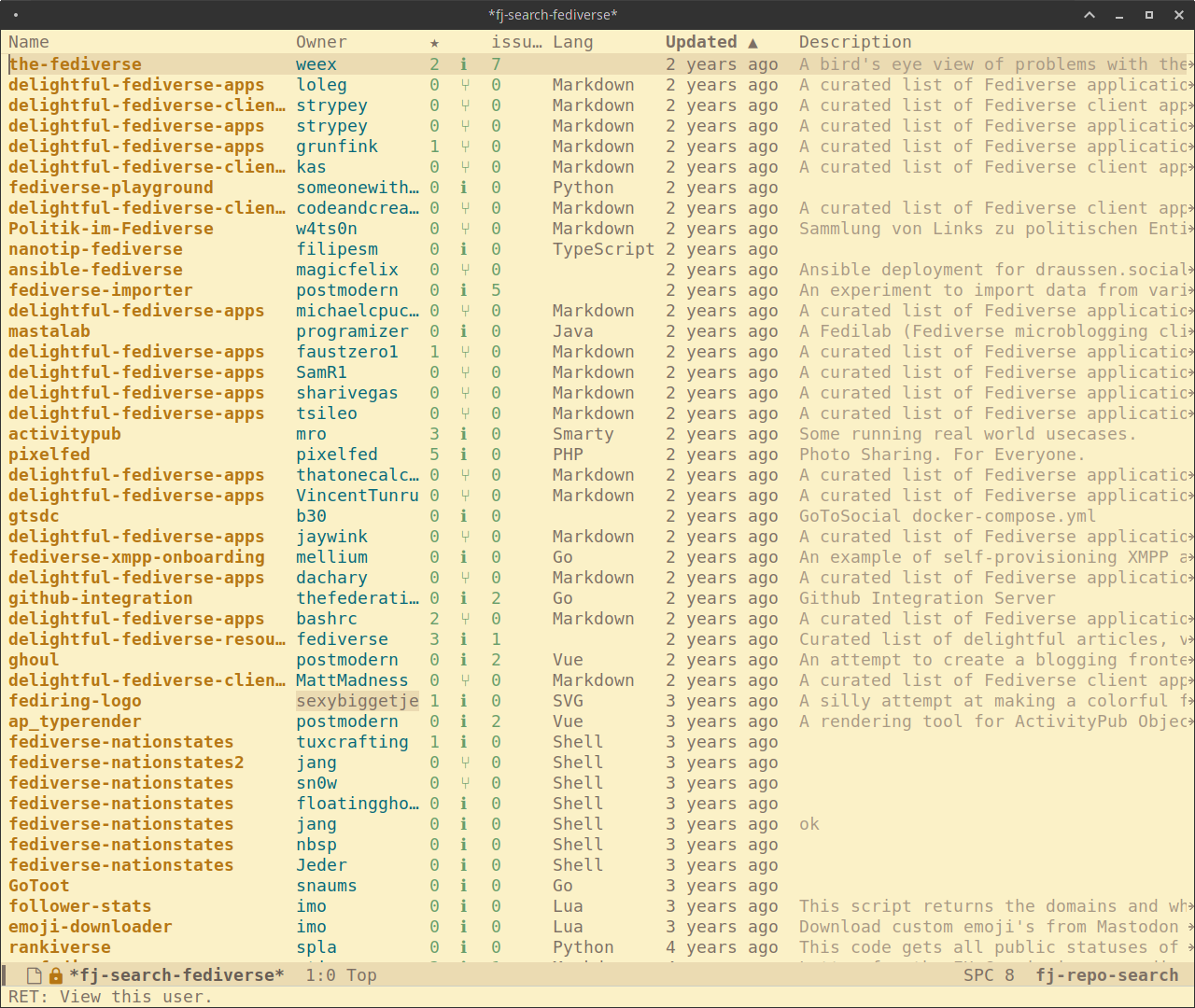
Task: Toggle sort direction with the Updated arrow
Action: (x=753, y=42)
